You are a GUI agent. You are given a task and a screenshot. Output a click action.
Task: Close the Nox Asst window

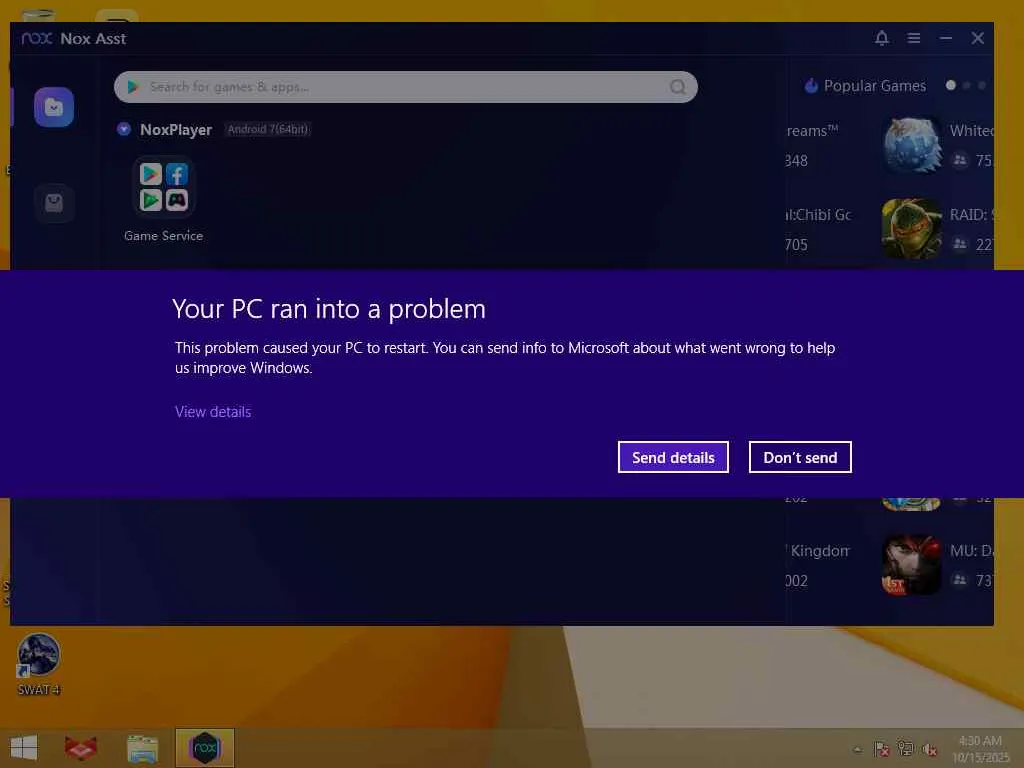[978, 38]
